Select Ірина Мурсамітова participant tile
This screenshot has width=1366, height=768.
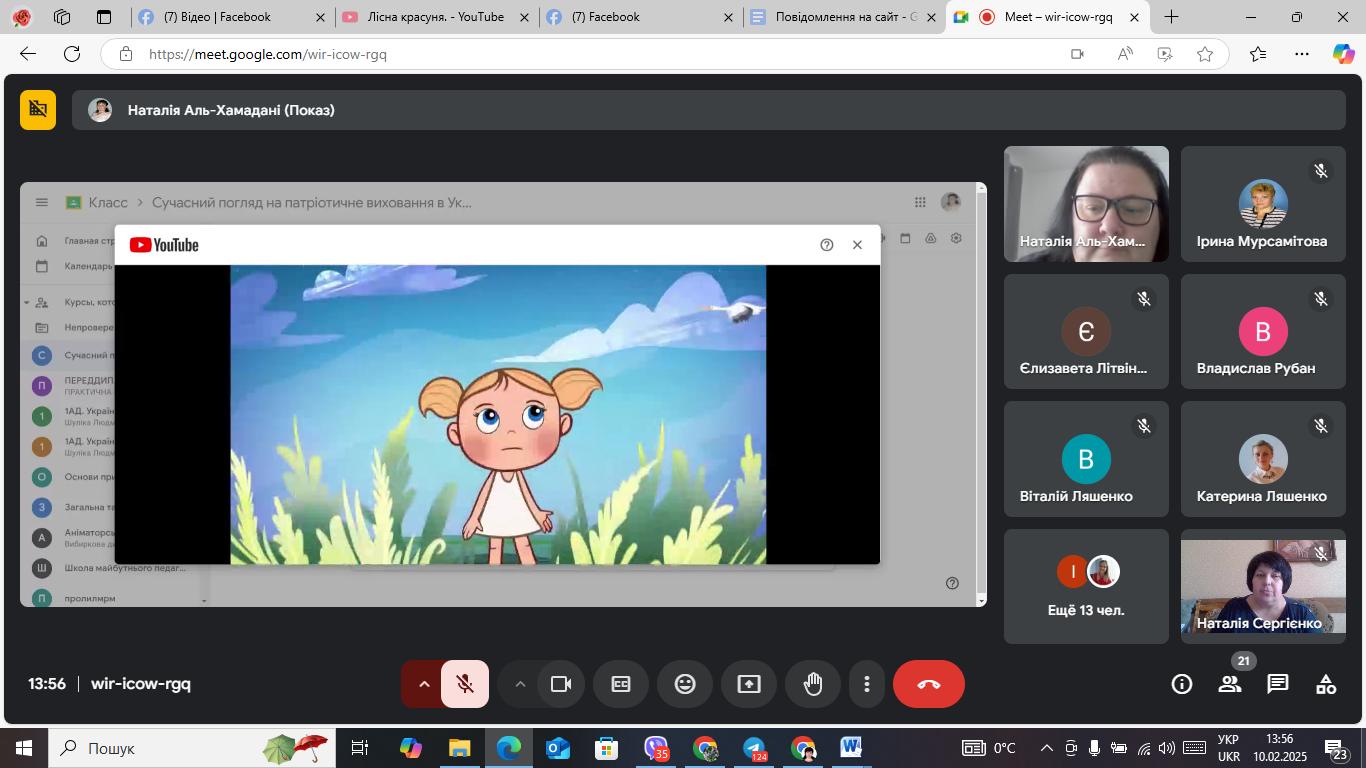click(x=1263, y=204)
